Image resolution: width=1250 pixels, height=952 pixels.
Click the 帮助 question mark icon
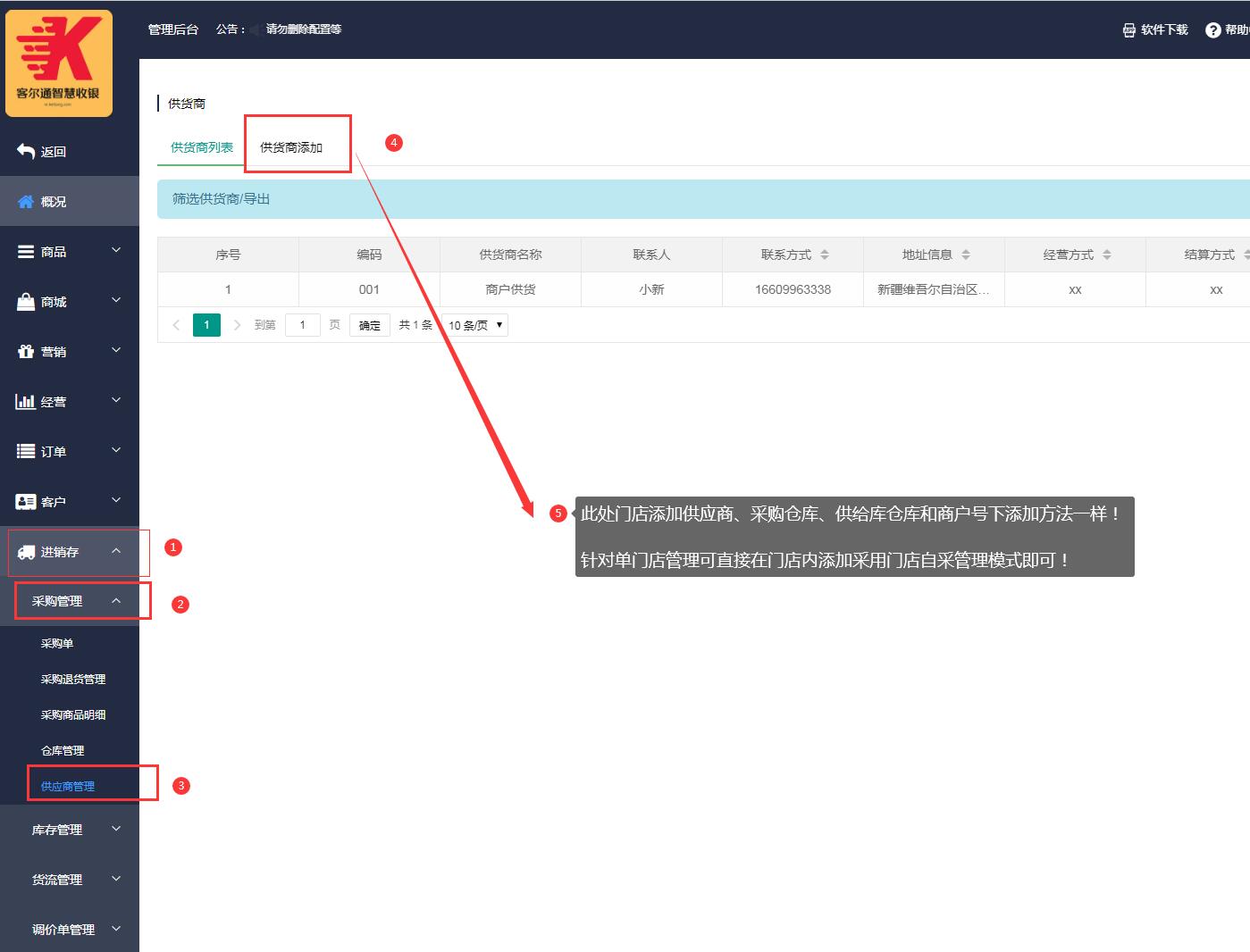[x=1212, y=30]
